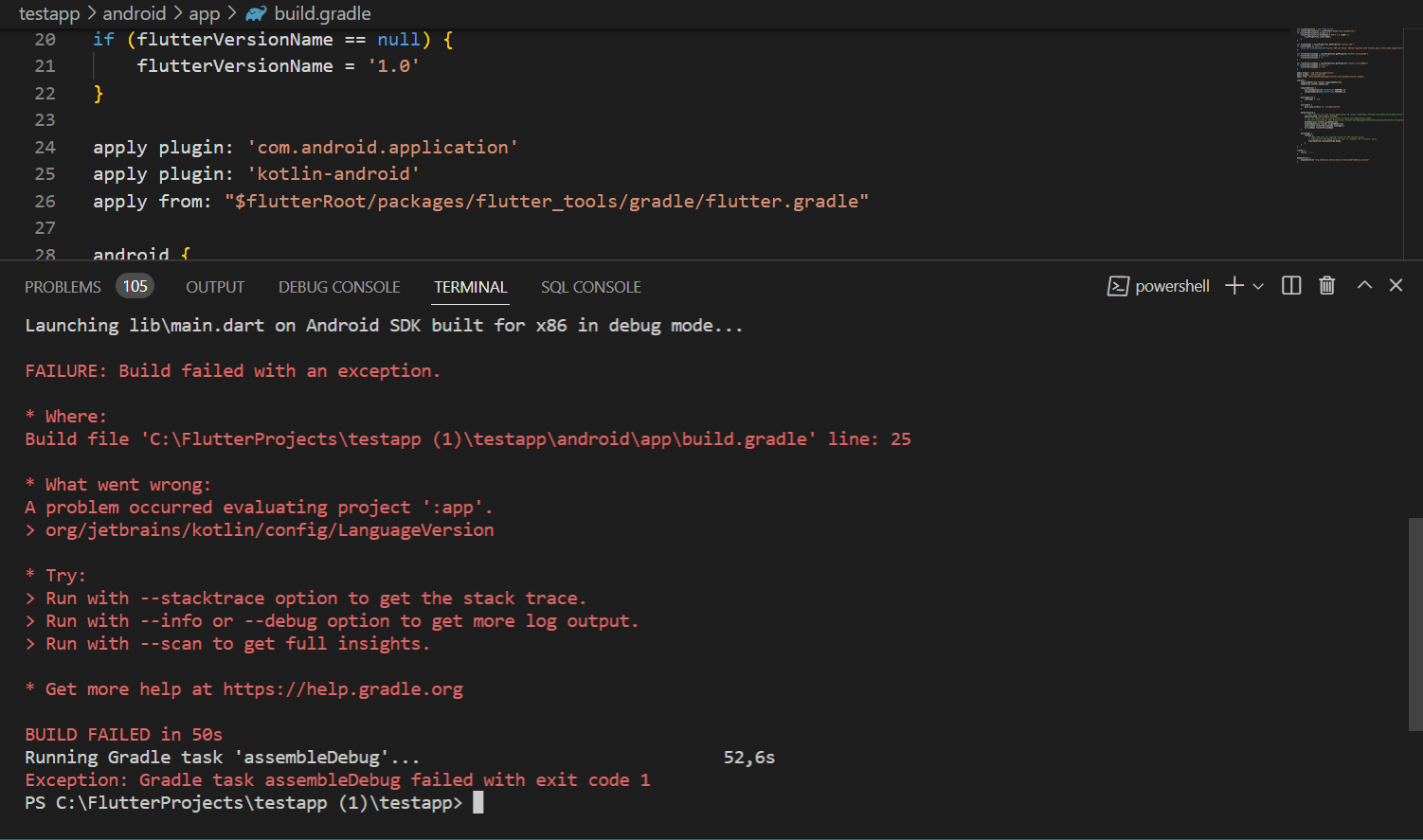Image resolution: width=1423 pixels, height=840 pixels.
Task: Open the terminal profile dropdown chevron
Action: [1257, 285]
